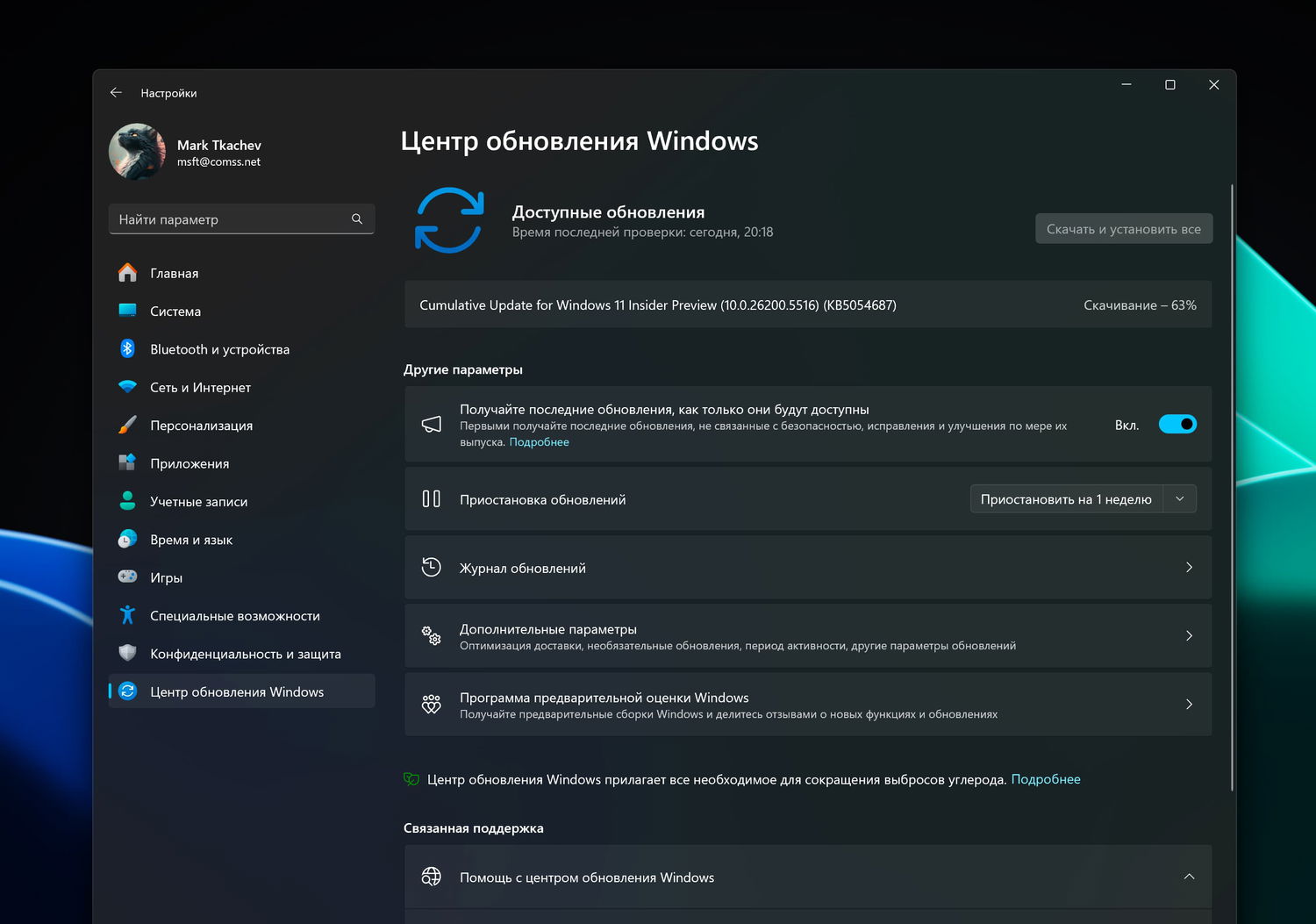Image resolution: width=1316 pixels, height=924 pixels.
Task: Click the blue update sync icon
Action: 449,220
